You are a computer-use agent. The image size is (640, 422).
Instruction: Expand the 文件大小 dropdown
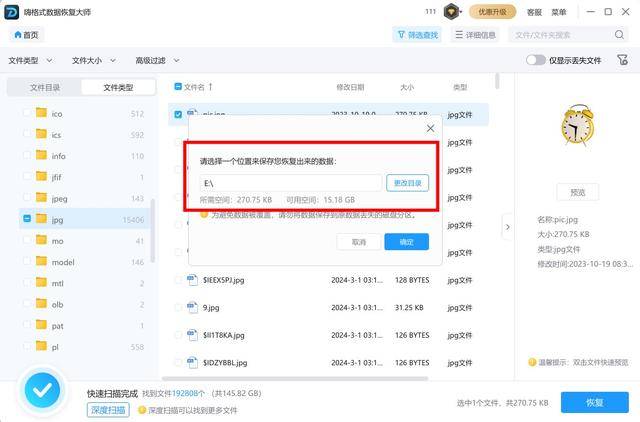(93, 60)
